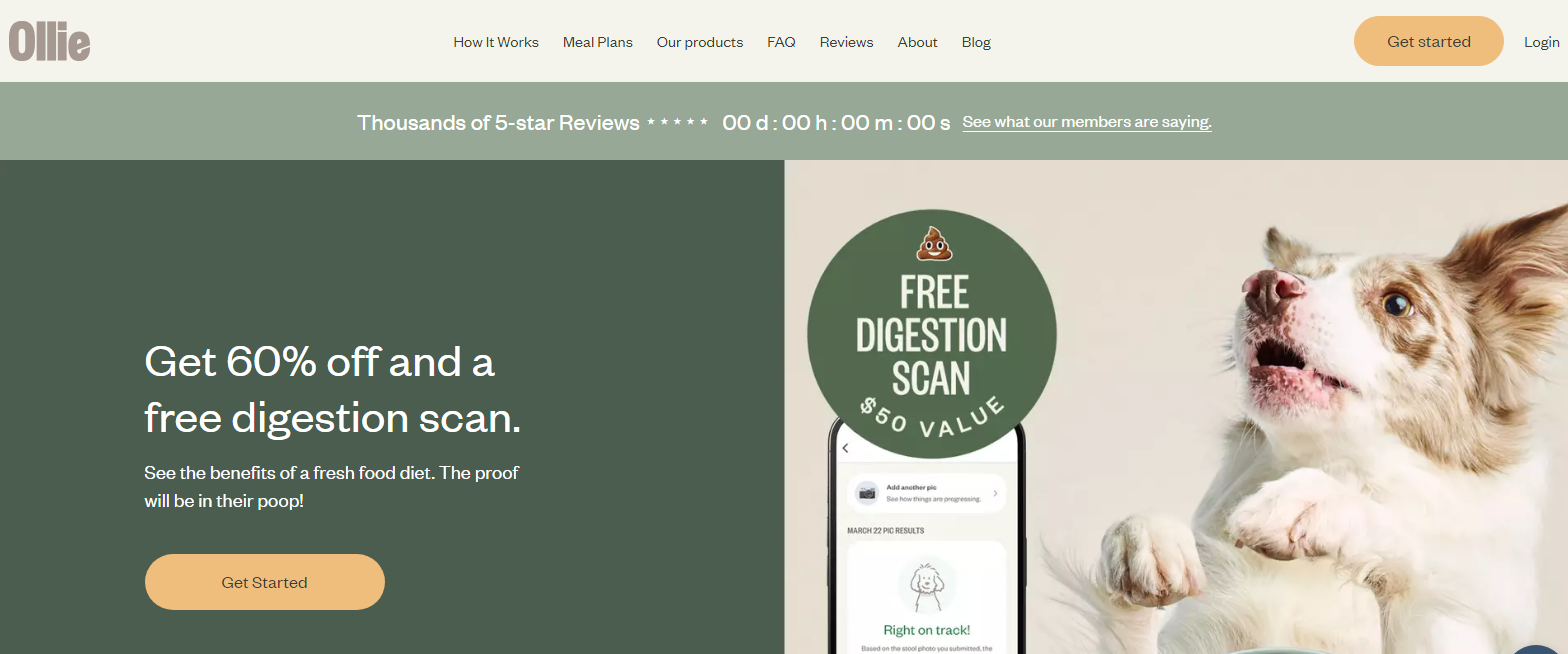The height and width of the screenshot is (654, 1568).
Task: Click the poop emoji on the badge
Action: [933, 243]
